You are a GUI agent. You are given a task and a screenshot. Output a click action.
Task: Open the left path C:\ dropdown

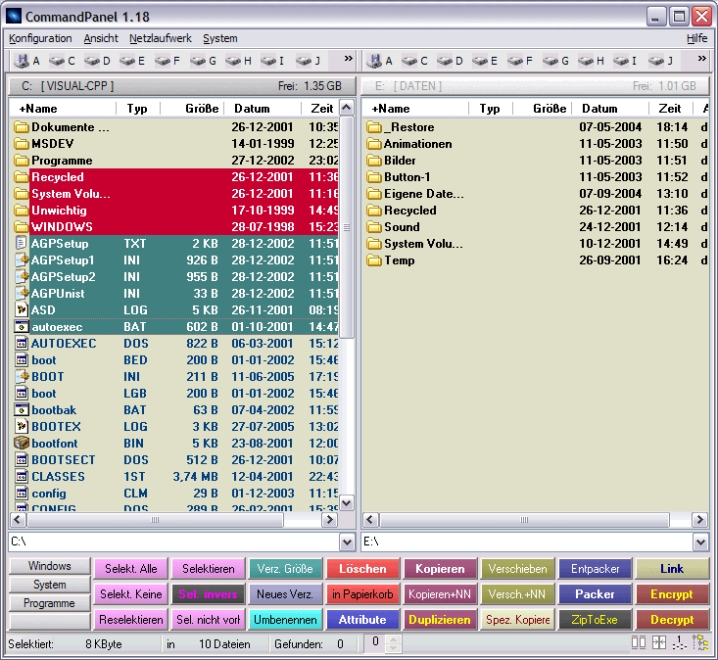pos(347,542)
